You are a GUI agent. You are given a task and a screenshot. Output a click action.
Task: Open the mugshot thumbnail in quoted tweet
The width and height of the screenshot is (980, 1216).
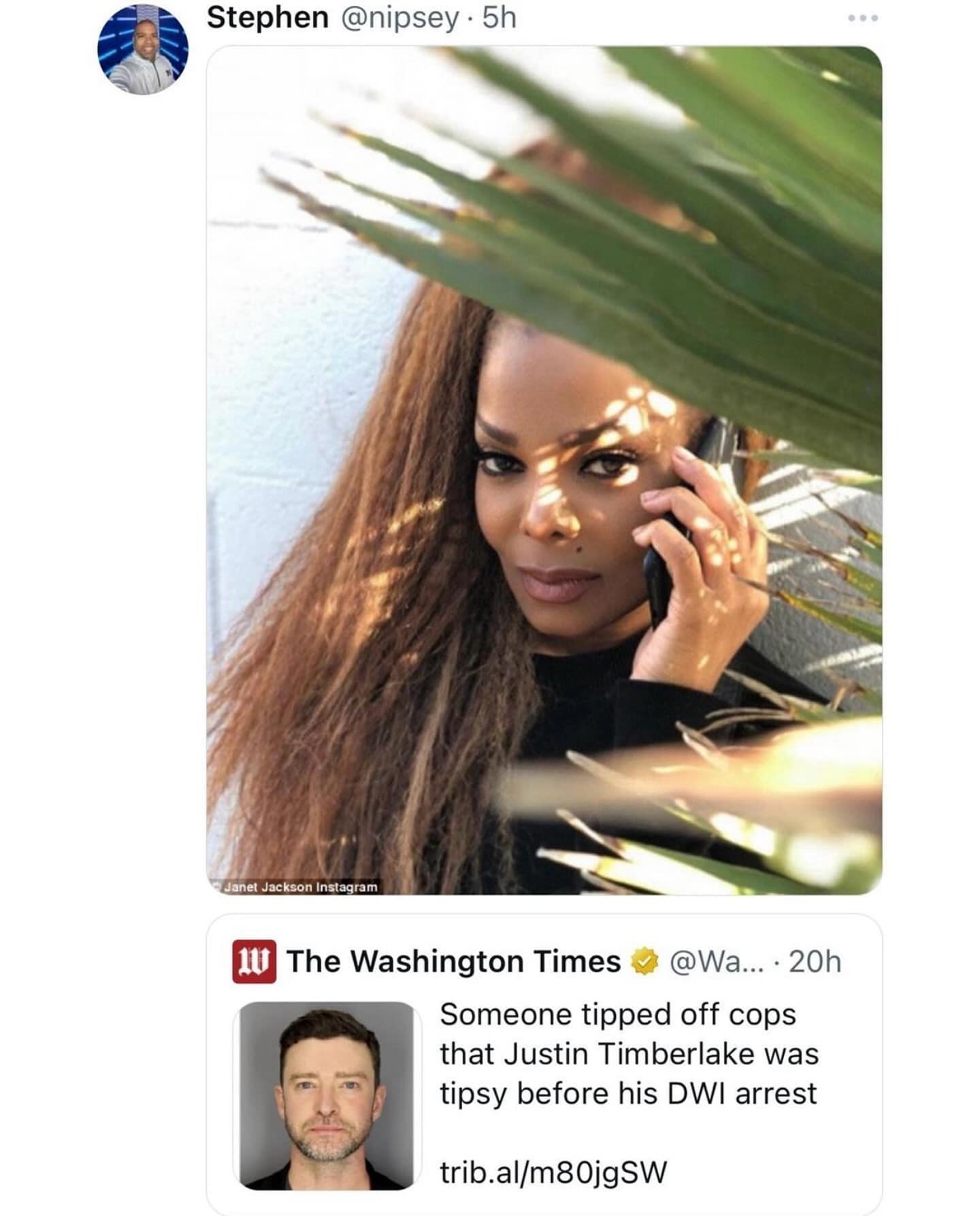(x=323, y=1096)
